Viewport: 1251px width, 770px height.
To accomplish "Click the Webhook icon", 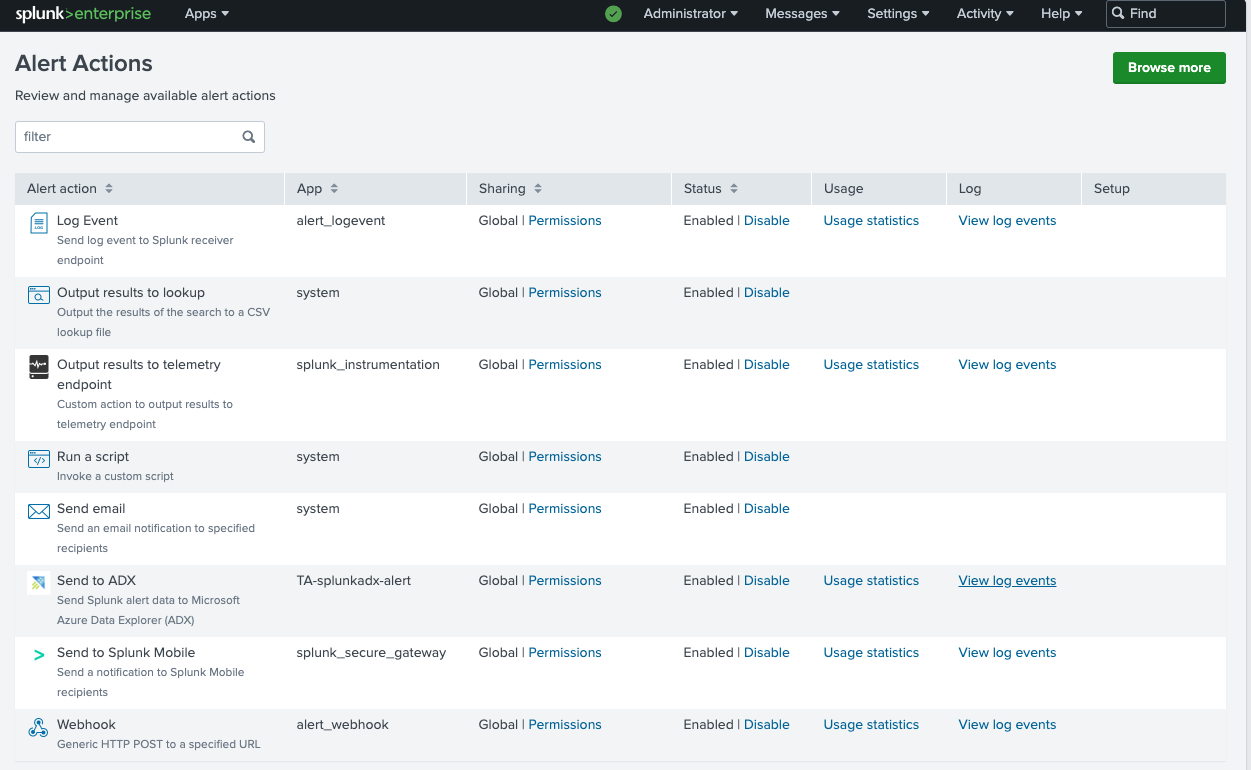I will tap(38, 727).
